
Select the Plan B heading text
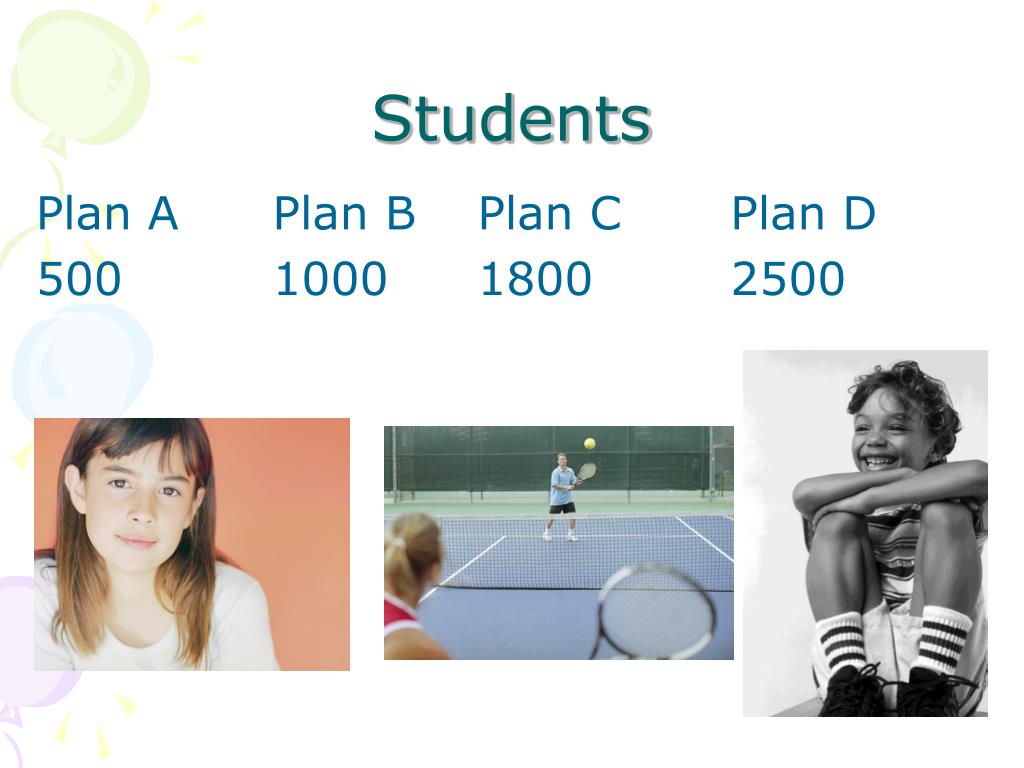point(344,214)
